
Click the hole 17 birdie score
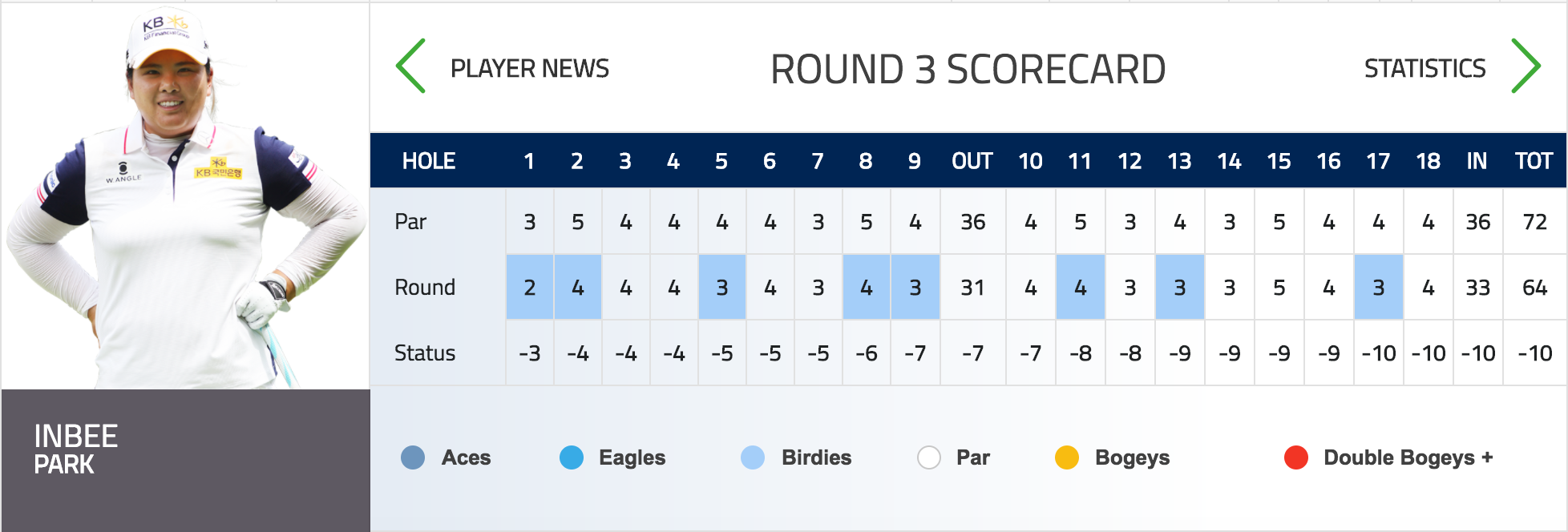[1379, 287]
